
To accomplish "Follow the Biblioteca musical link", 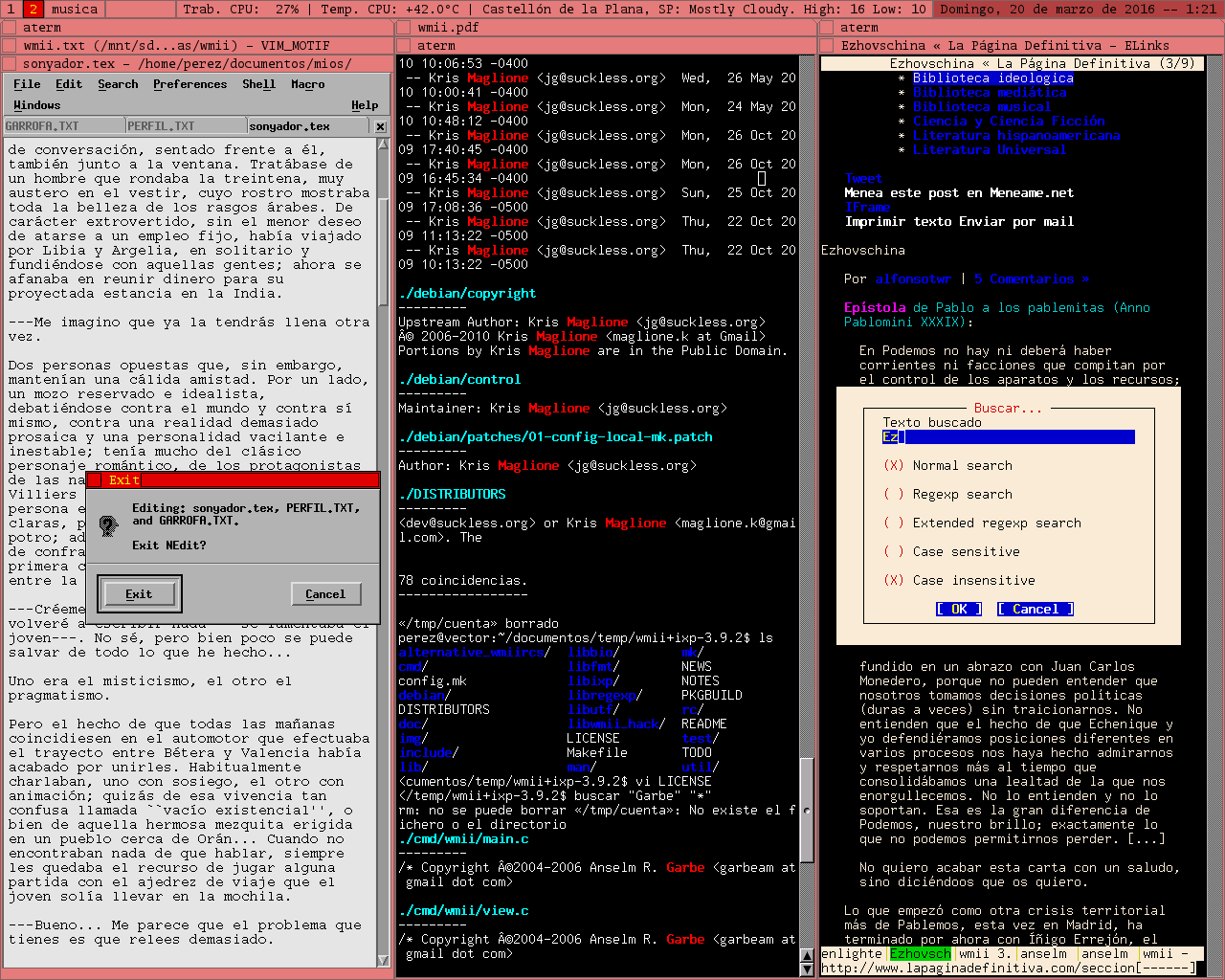I will pos(981,106).
